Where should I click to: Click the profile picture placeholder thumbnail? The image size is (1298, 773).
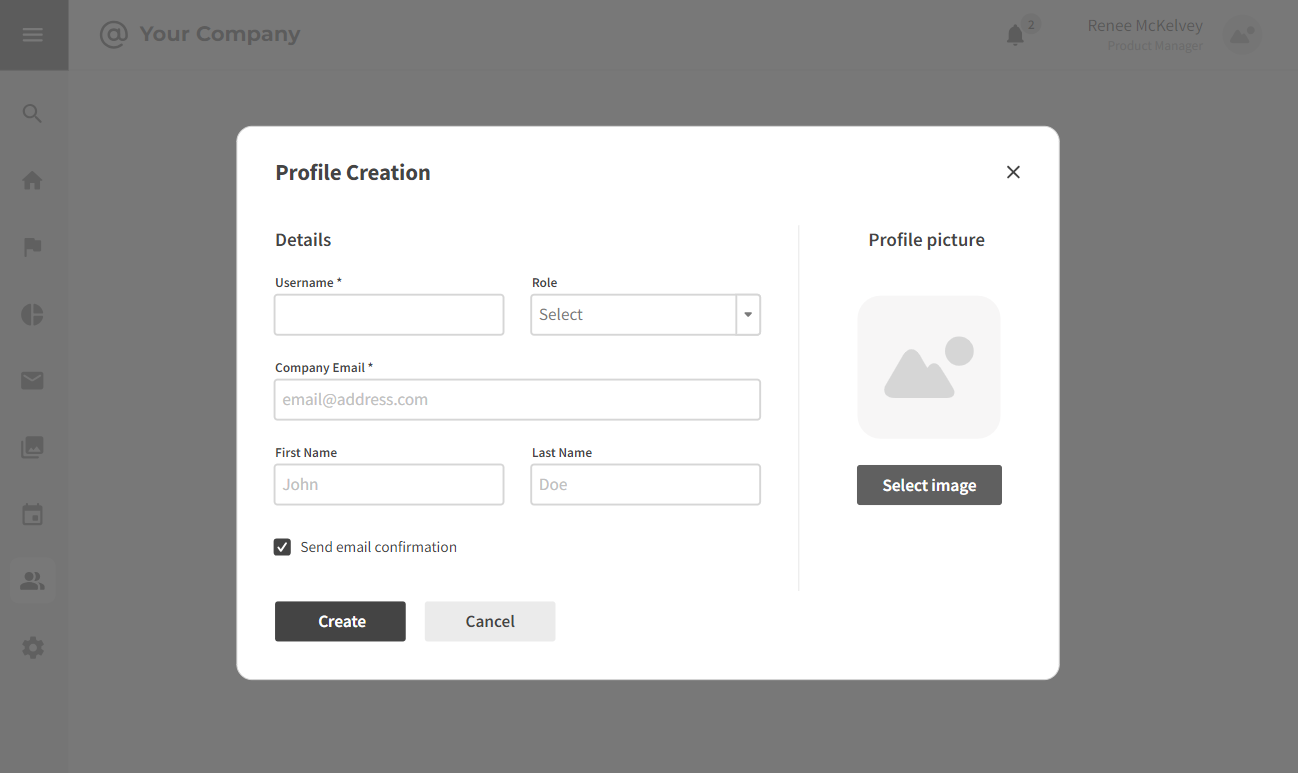[x=928, y=366]
